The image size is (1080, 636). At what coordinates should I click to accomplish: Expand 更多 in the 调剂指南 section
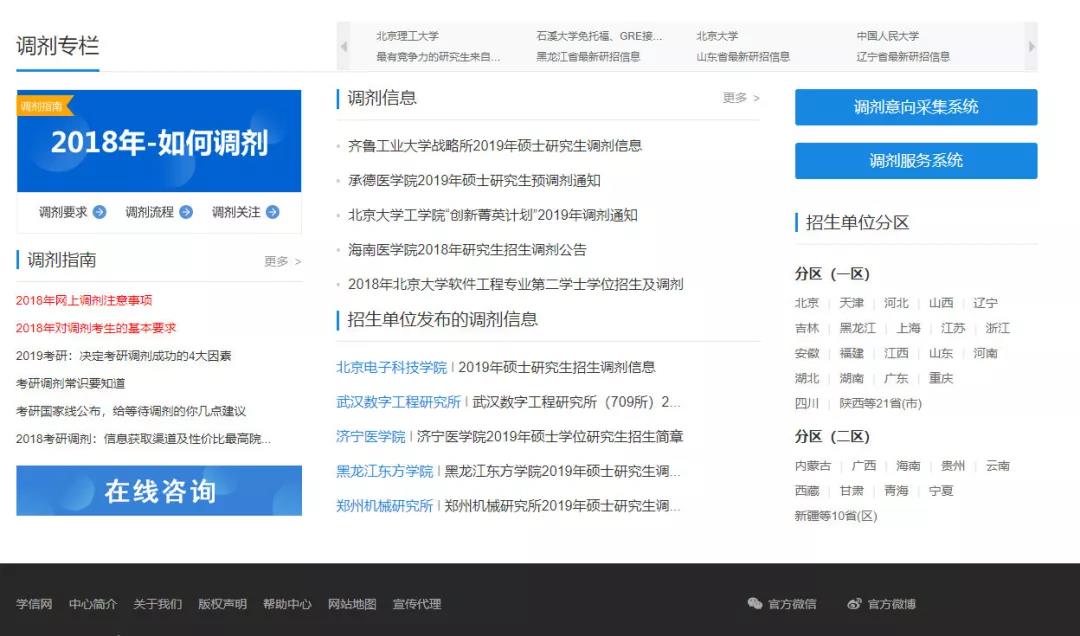[x=282, y=261]
